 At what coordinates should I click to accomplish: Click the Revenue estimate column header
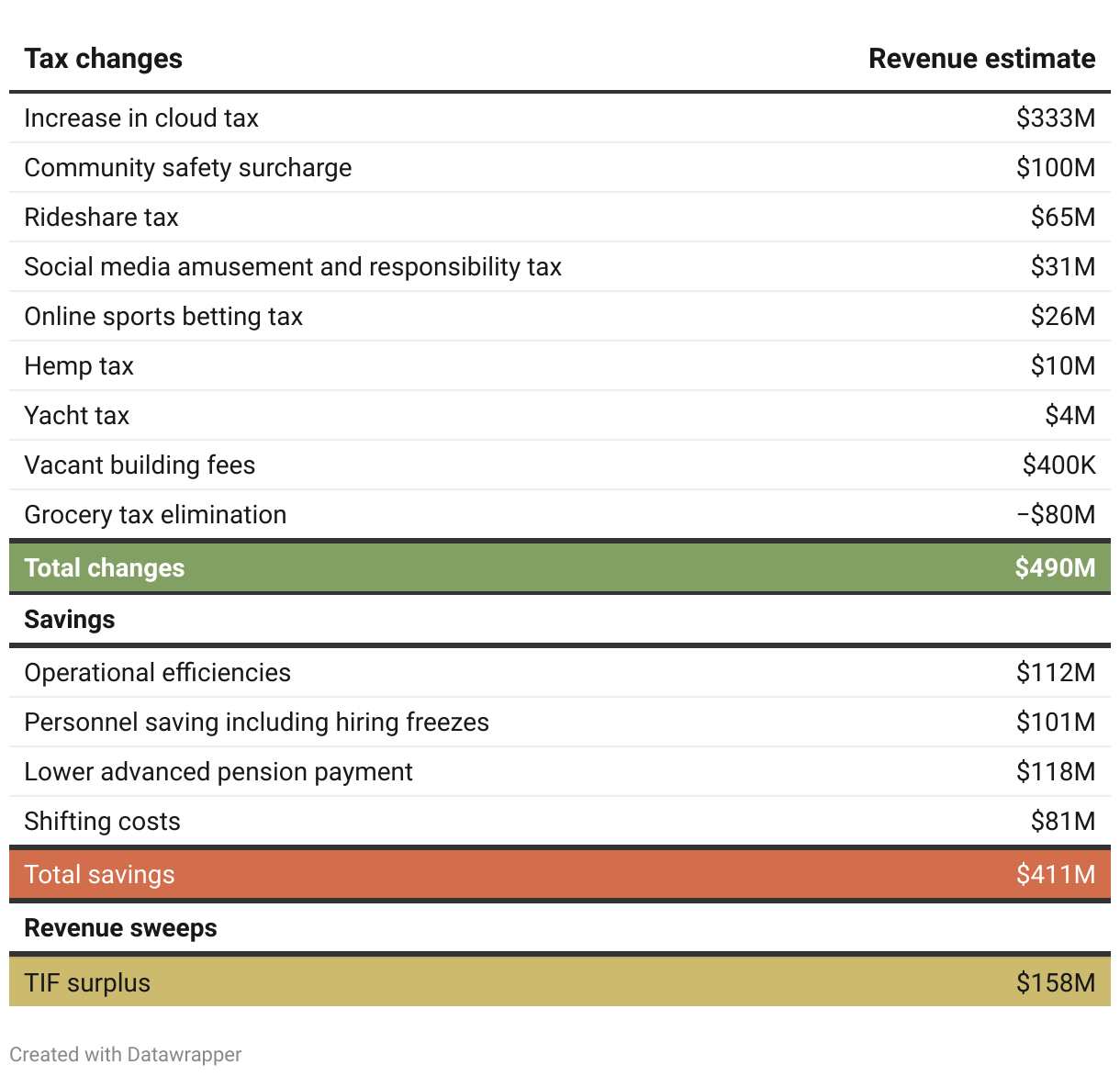pyautogui.click(x=981, y=59)
